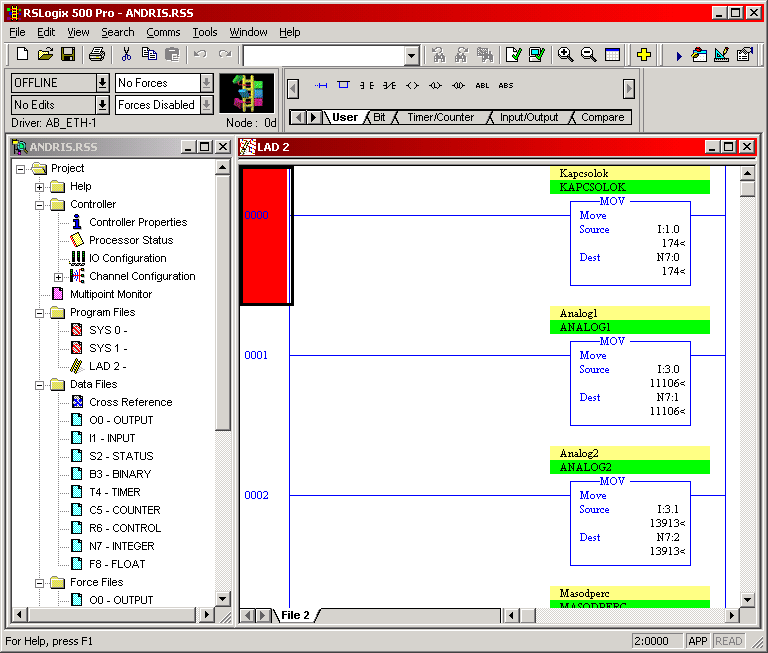Open the N7 - INTEGER data file

click(121, 547)
